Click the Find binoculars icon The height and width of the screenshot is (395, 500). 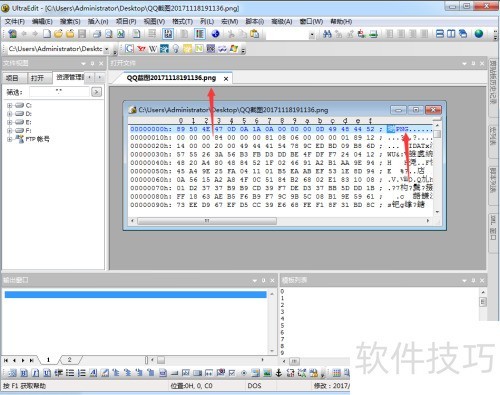[x=327, y=34]
